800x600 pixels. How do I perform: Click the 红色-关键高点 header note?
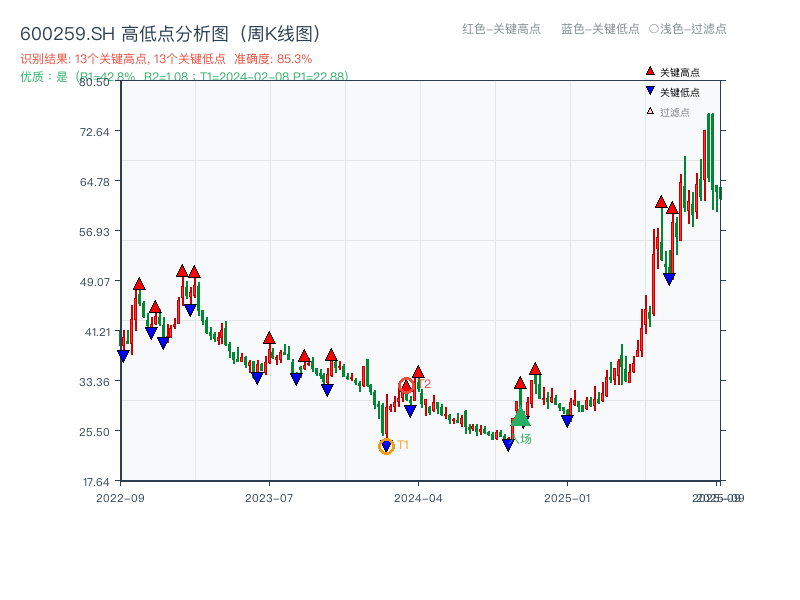pos(501,29)
